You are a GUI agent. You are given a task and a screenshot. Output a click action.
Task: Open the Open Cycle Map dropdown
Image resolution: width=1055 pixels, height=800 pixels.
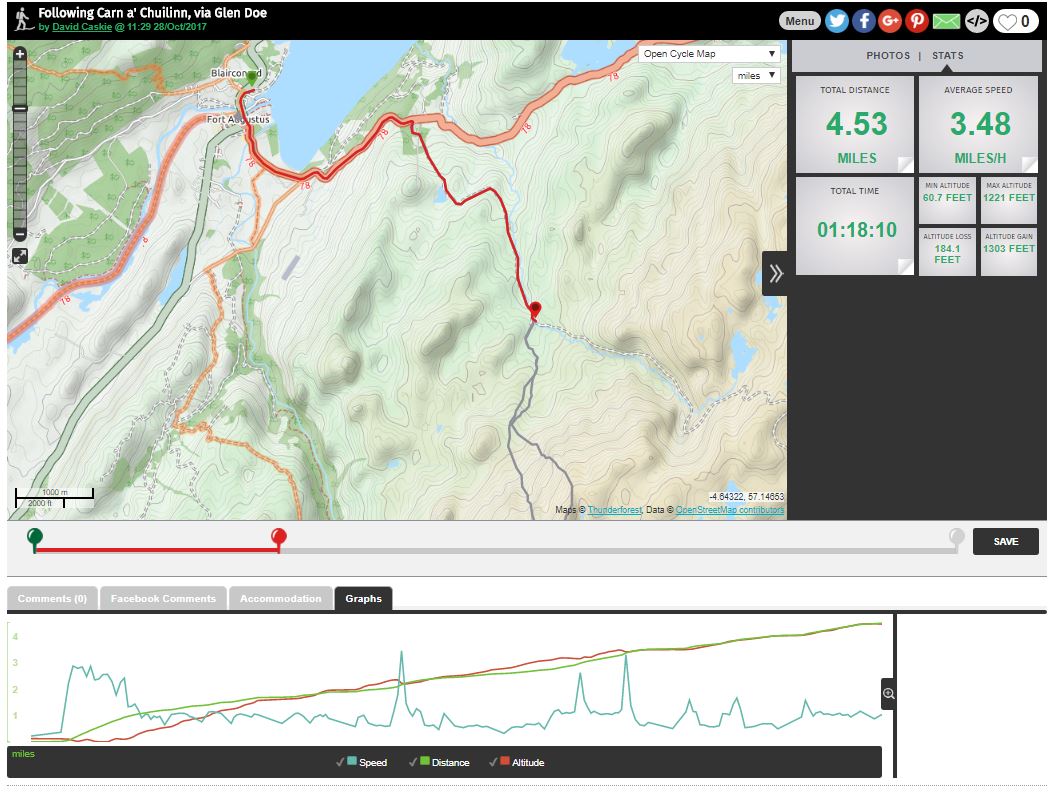[709, 54]
